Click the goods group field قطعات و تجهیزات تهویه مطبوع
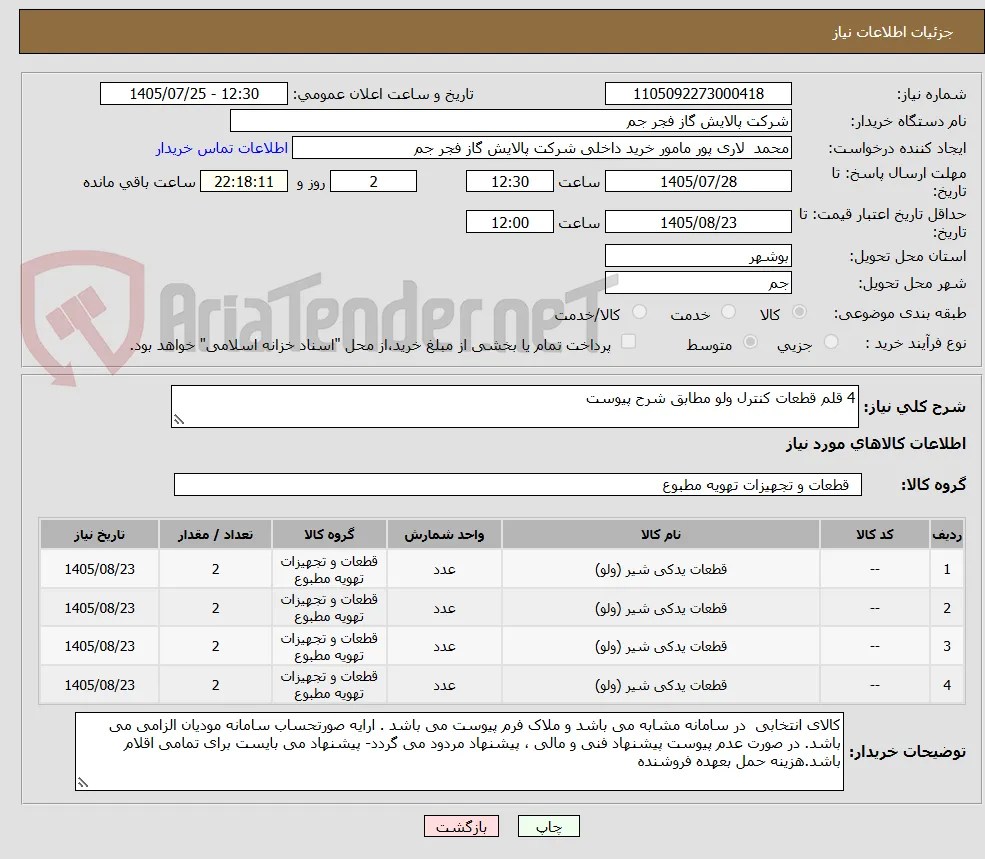This screenshot has width=985, height=859. (x=518, y=484)
